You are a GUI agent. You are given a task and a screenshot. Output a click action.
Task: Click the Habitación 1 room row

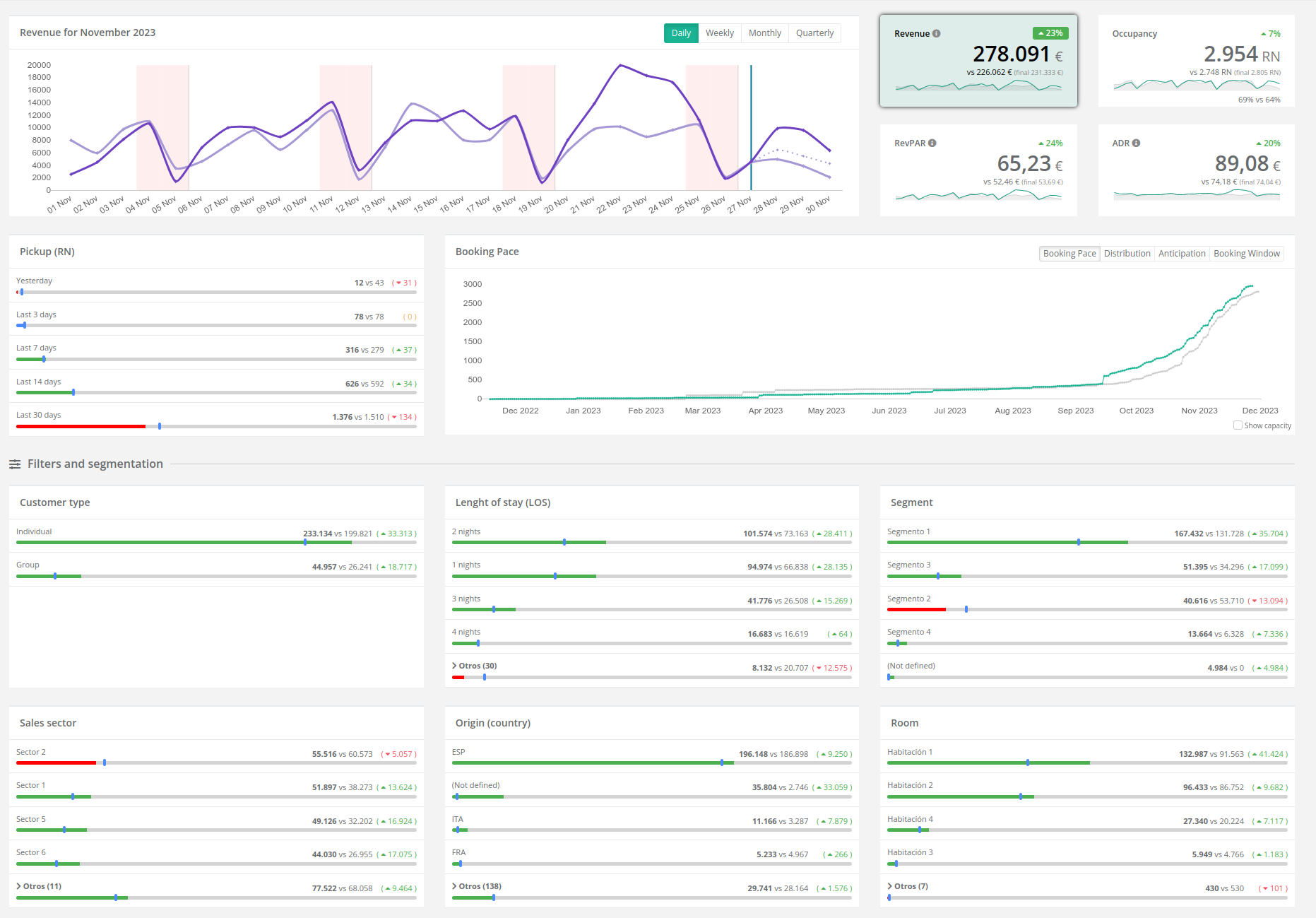point(1087,756)
